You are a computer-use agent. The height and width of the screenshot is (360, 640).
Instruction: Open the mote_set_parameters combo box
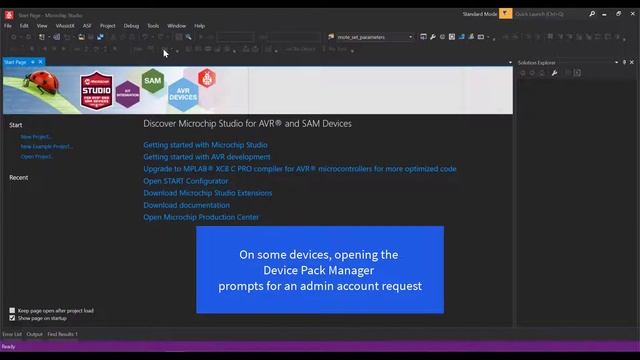(374, 37)
